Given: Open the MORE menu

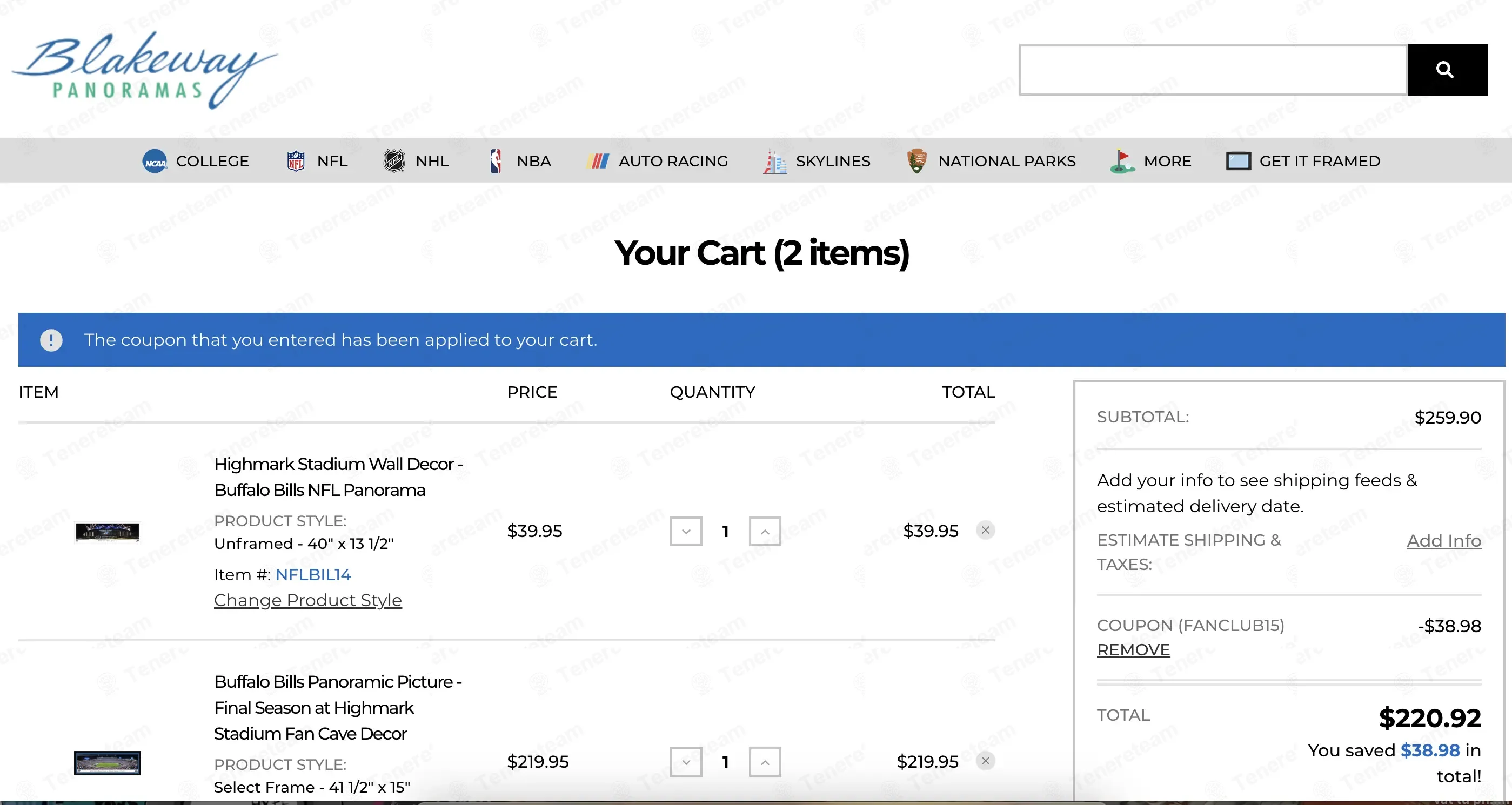Looking at the screenshot, I should click(1167, 162).
